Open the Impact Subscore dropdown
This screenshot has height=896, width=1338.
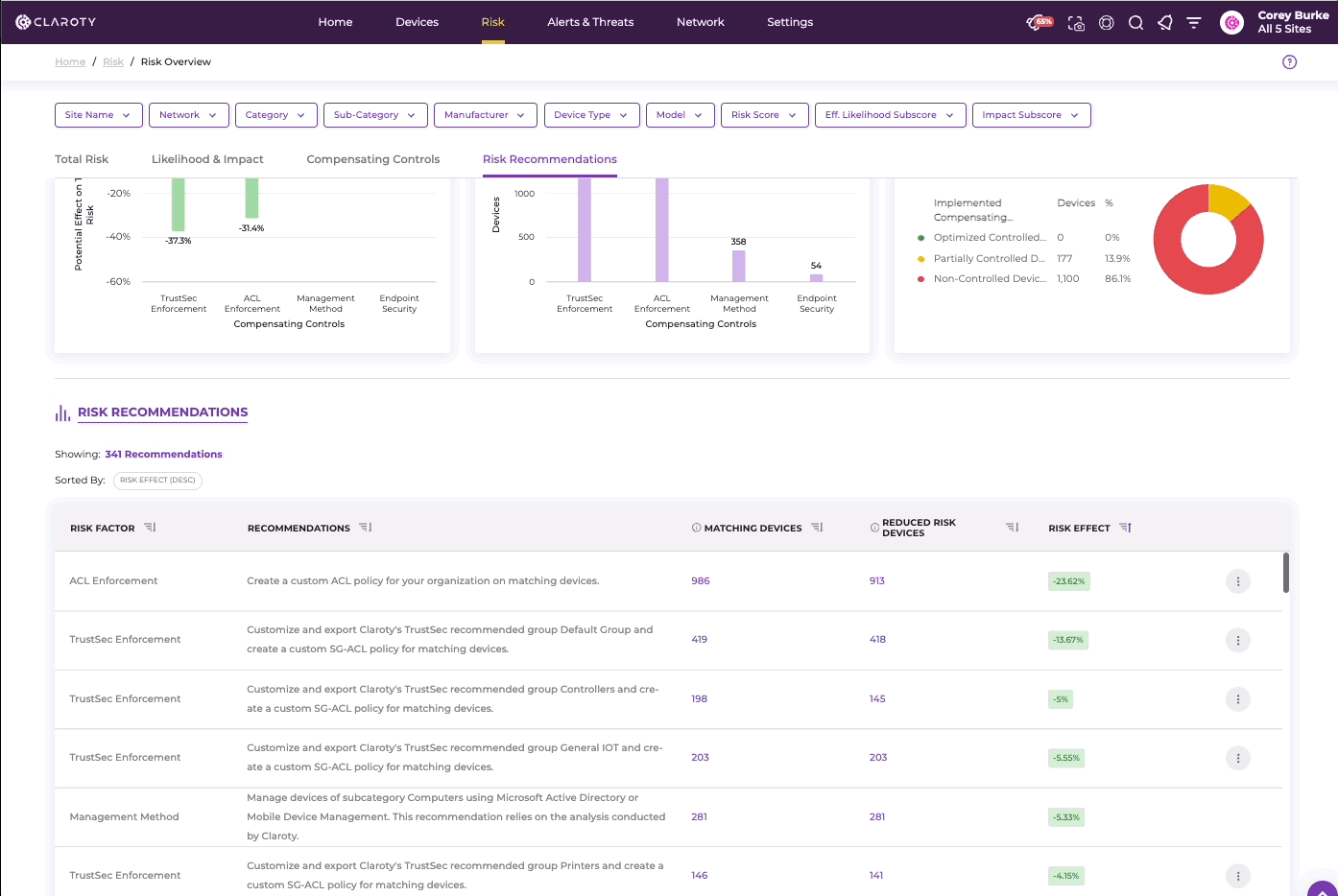click(x=1031, y=115)
